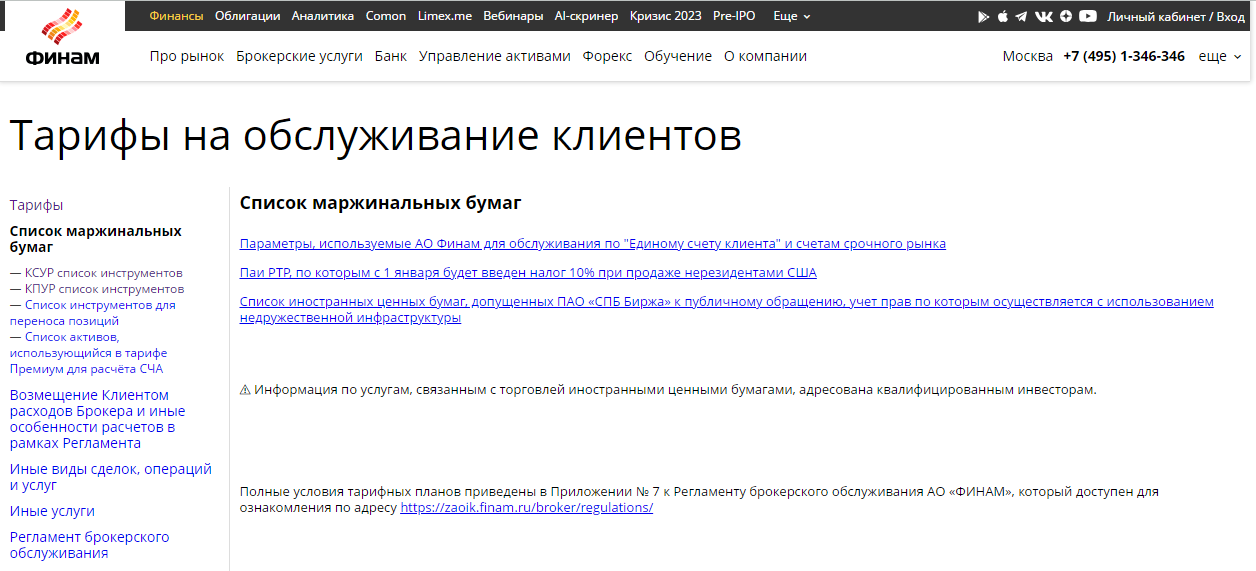Screen dimensions: 1256x571
Task: Open the Zen (star circle) icon
Action: (1066, 16)
